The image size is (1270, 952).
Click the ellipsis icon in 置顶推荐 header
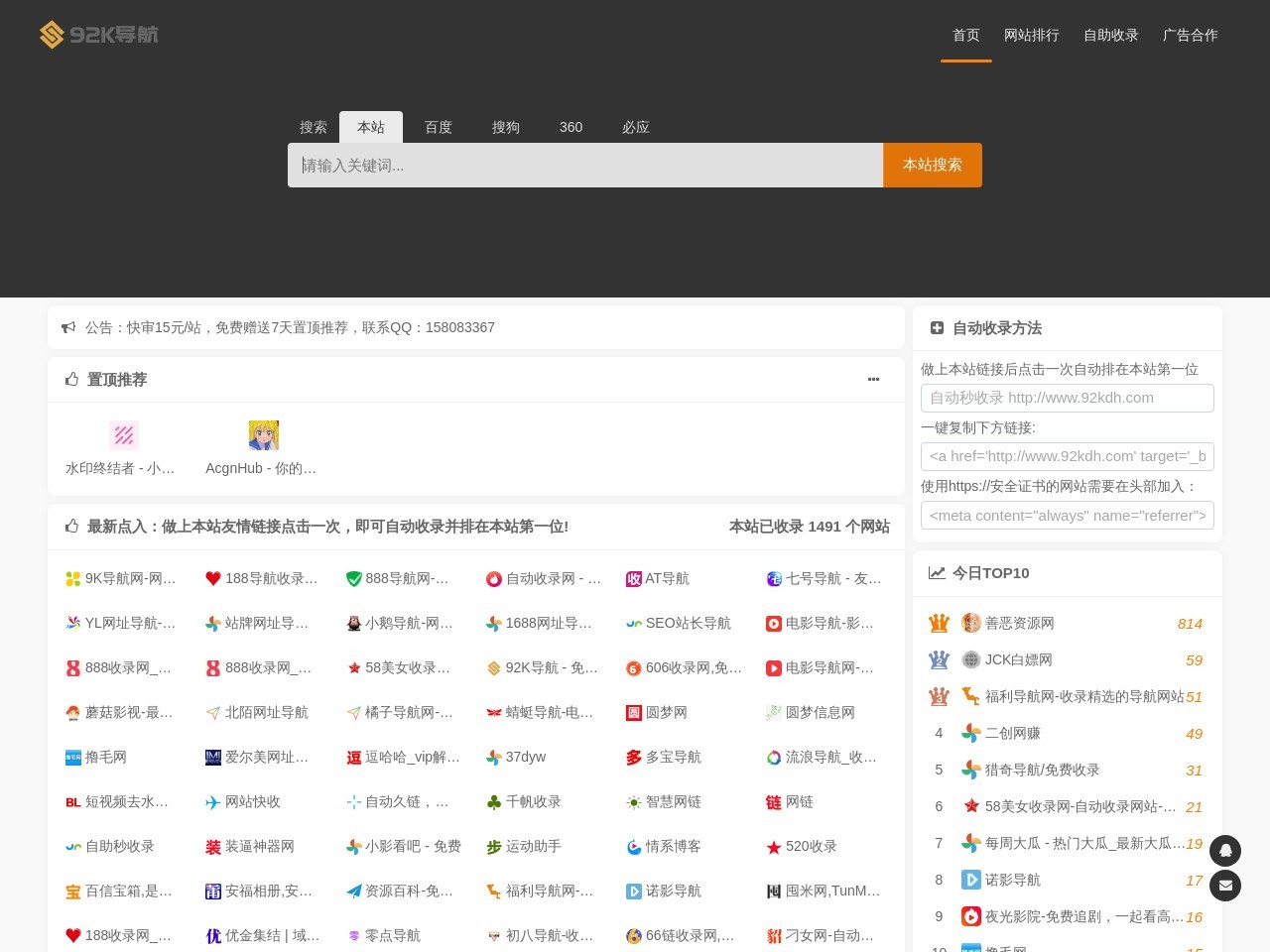pos(873,379)
